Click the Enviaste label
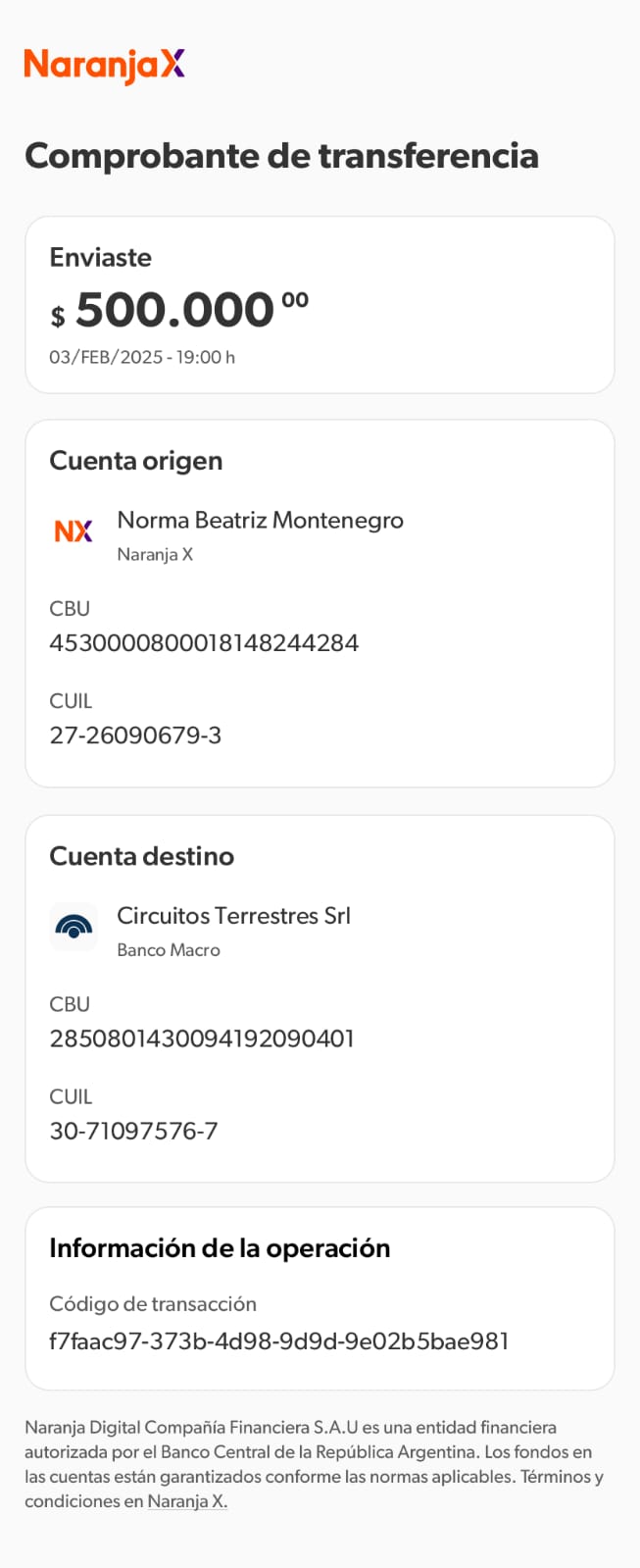 pyautogui.click(x=101, y=257)
